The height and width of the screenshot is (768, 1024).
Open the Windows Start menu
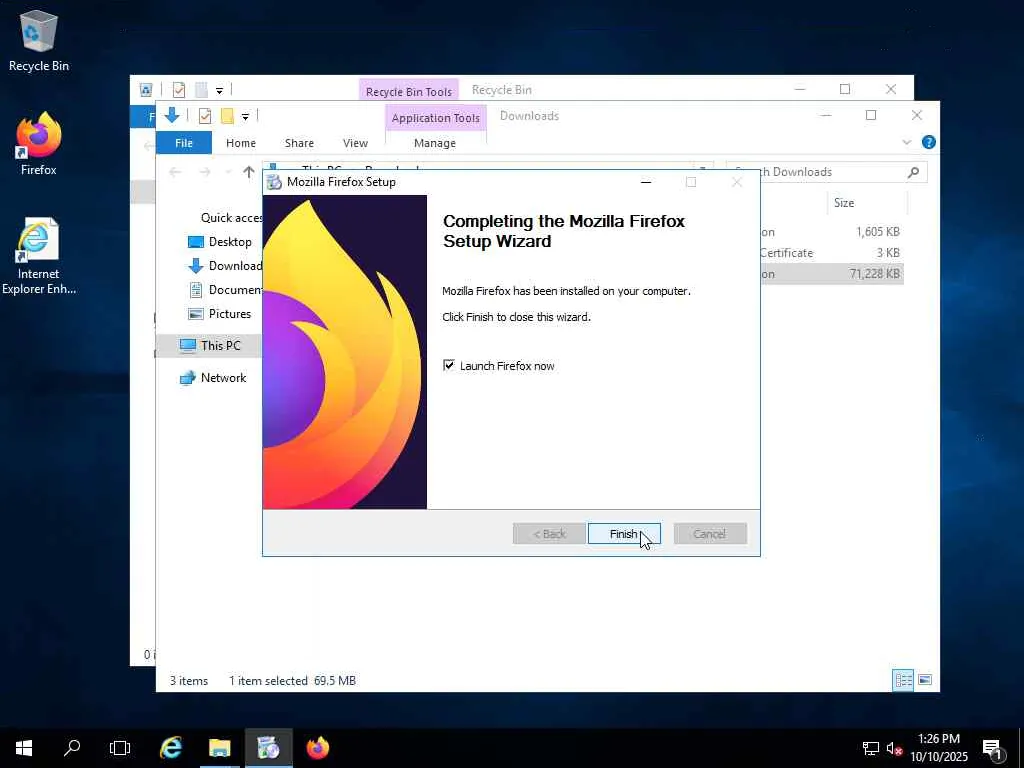[24, 748]
